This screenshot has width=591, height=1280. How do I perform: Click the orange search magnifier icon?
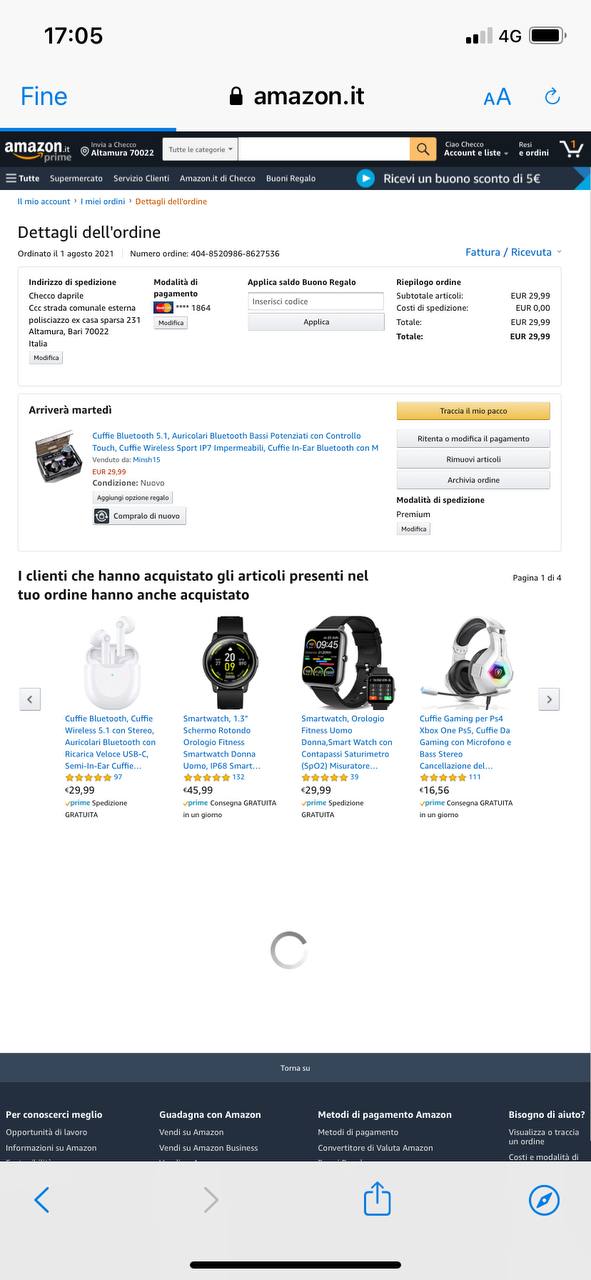[x=423, y=149]
